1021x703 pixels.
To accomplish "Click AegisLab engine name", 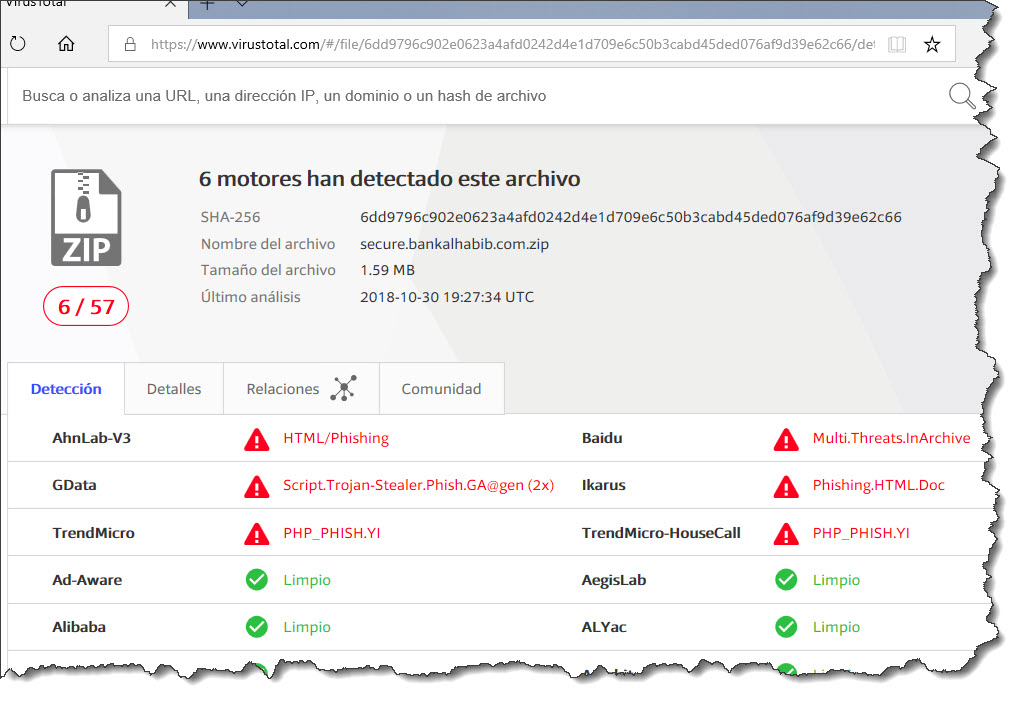I will click(613, 580).
